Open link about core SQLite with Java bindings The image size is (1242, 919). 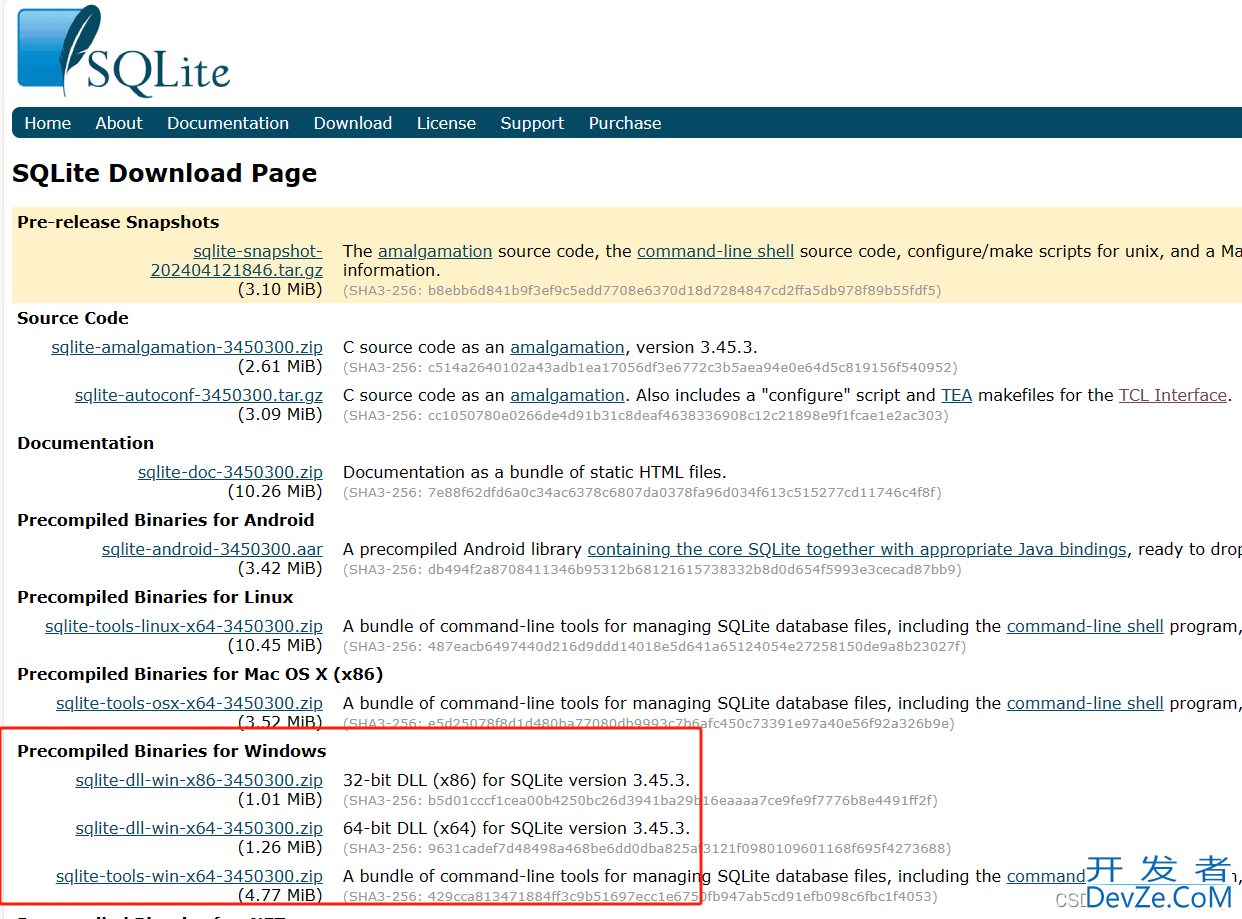(x=857, y=549)
